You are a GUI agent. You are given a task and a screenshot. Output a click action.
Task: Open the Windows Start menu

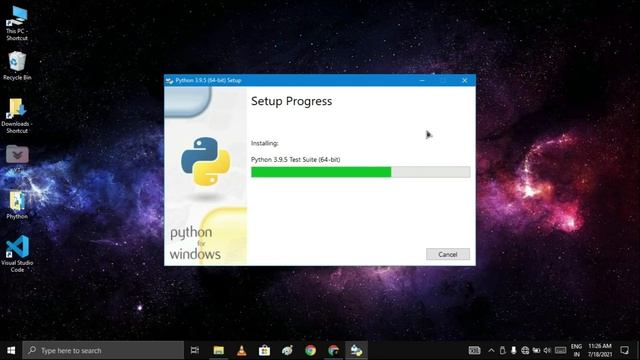[11, 351]
